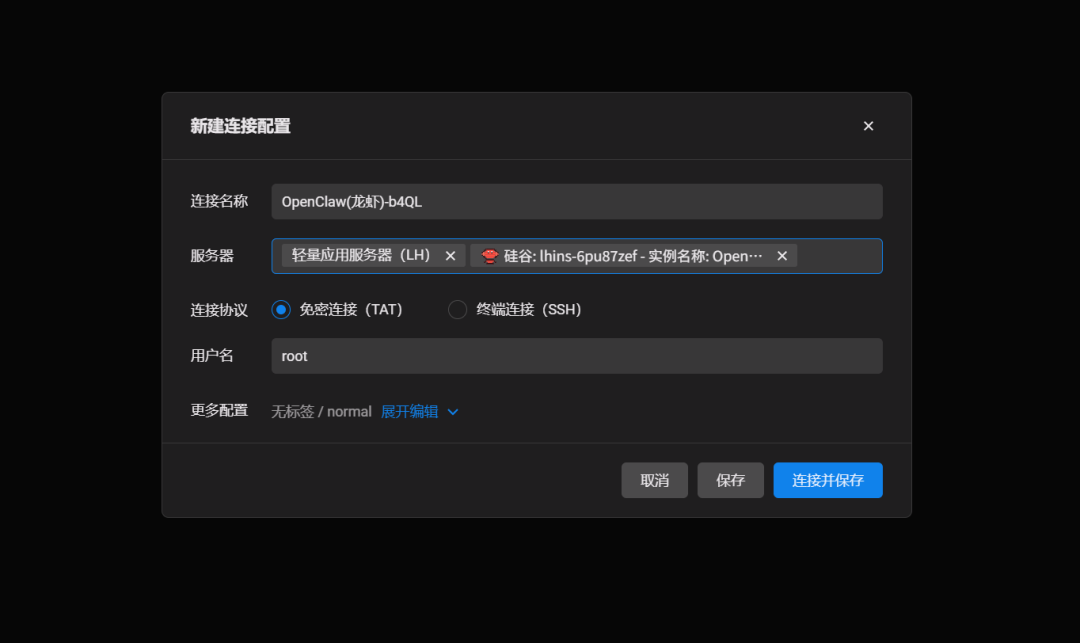
Task: Click the 连接协议 field label
Action: click(219, 310)
